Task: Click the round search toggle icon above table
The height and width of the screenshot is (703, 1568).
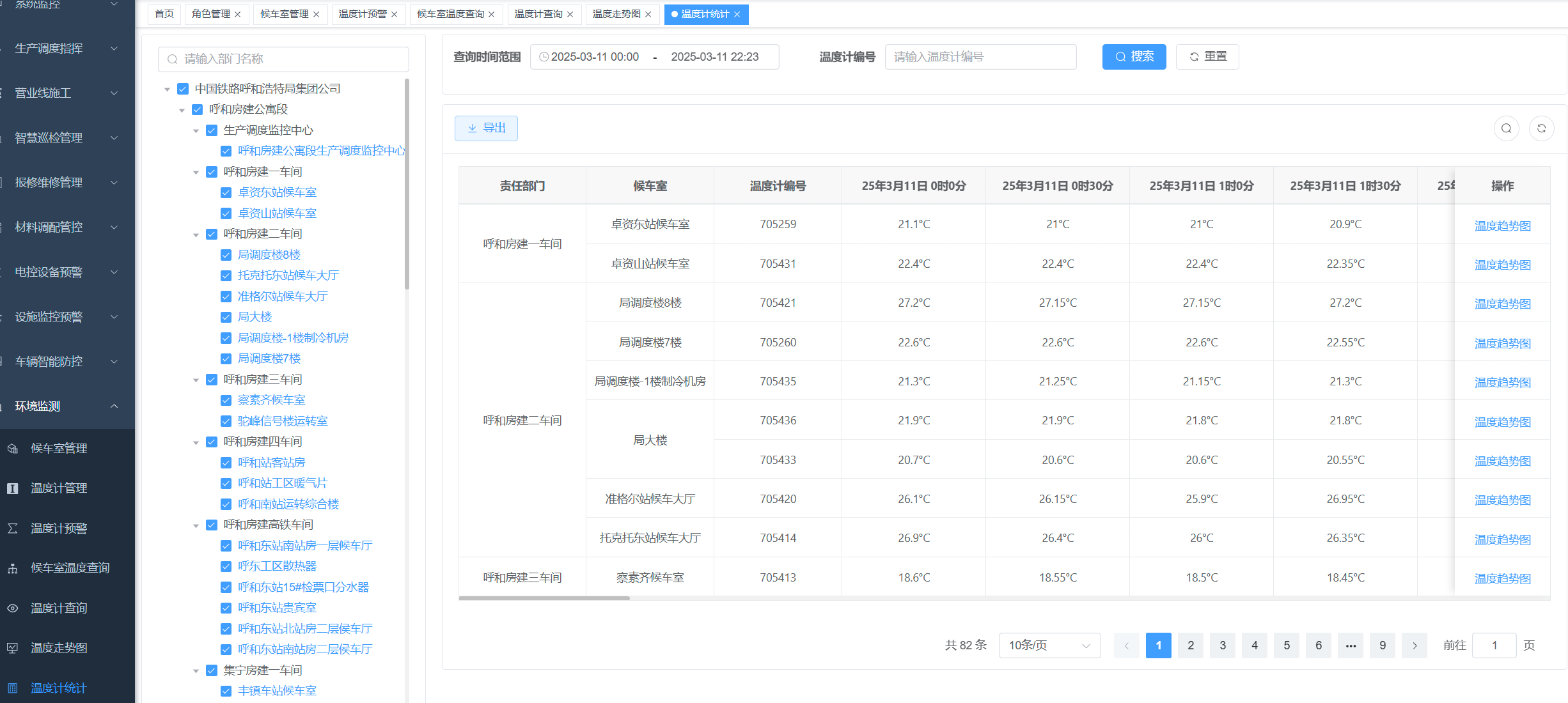Action: pyautogui.click(x=1507, y=128)
